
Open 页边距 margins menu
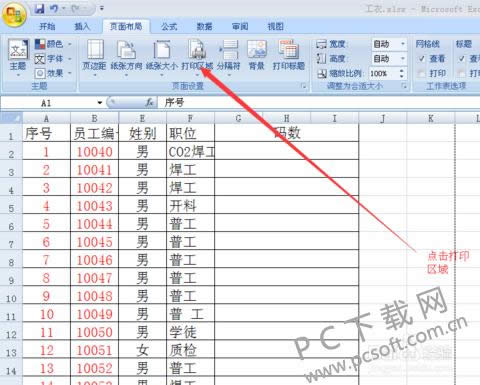[95, 58]
